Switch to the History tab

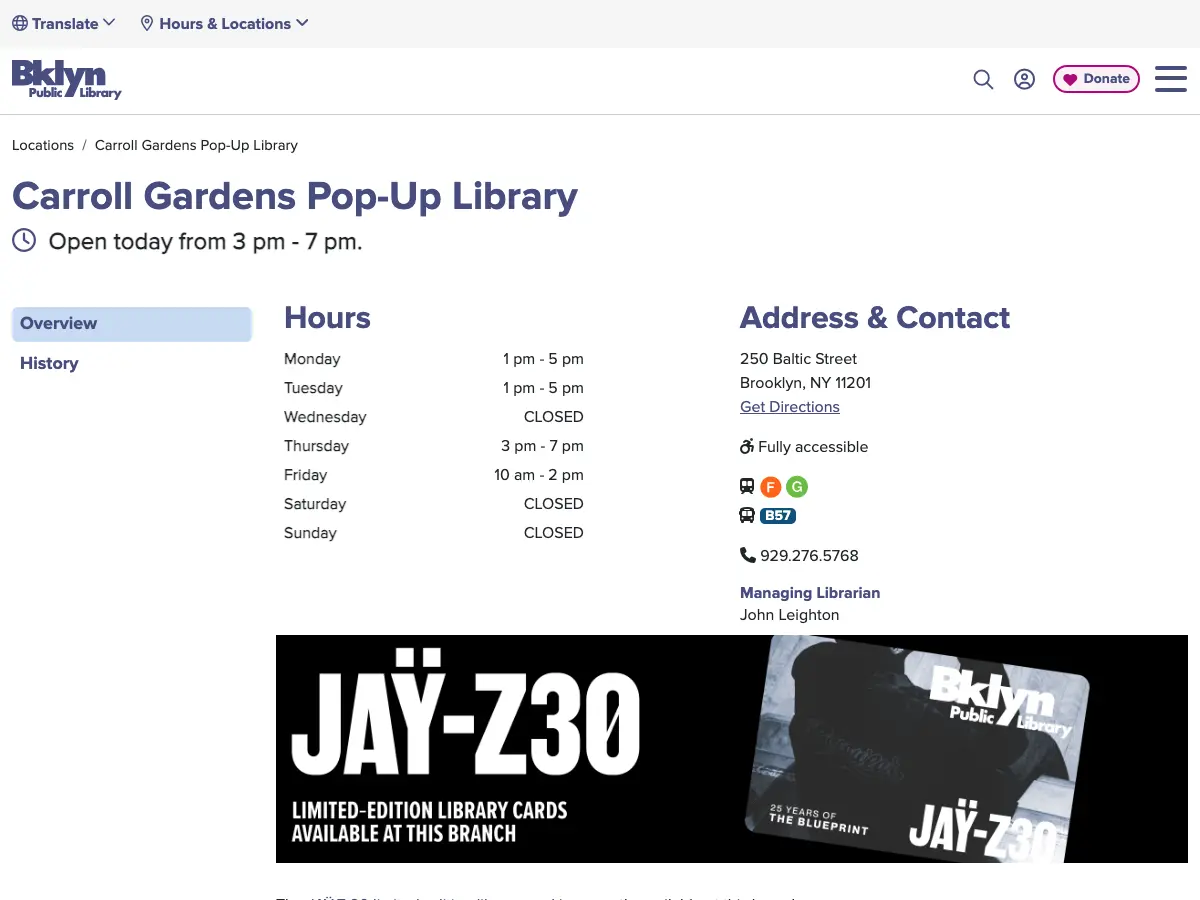(x=49, y=363)
